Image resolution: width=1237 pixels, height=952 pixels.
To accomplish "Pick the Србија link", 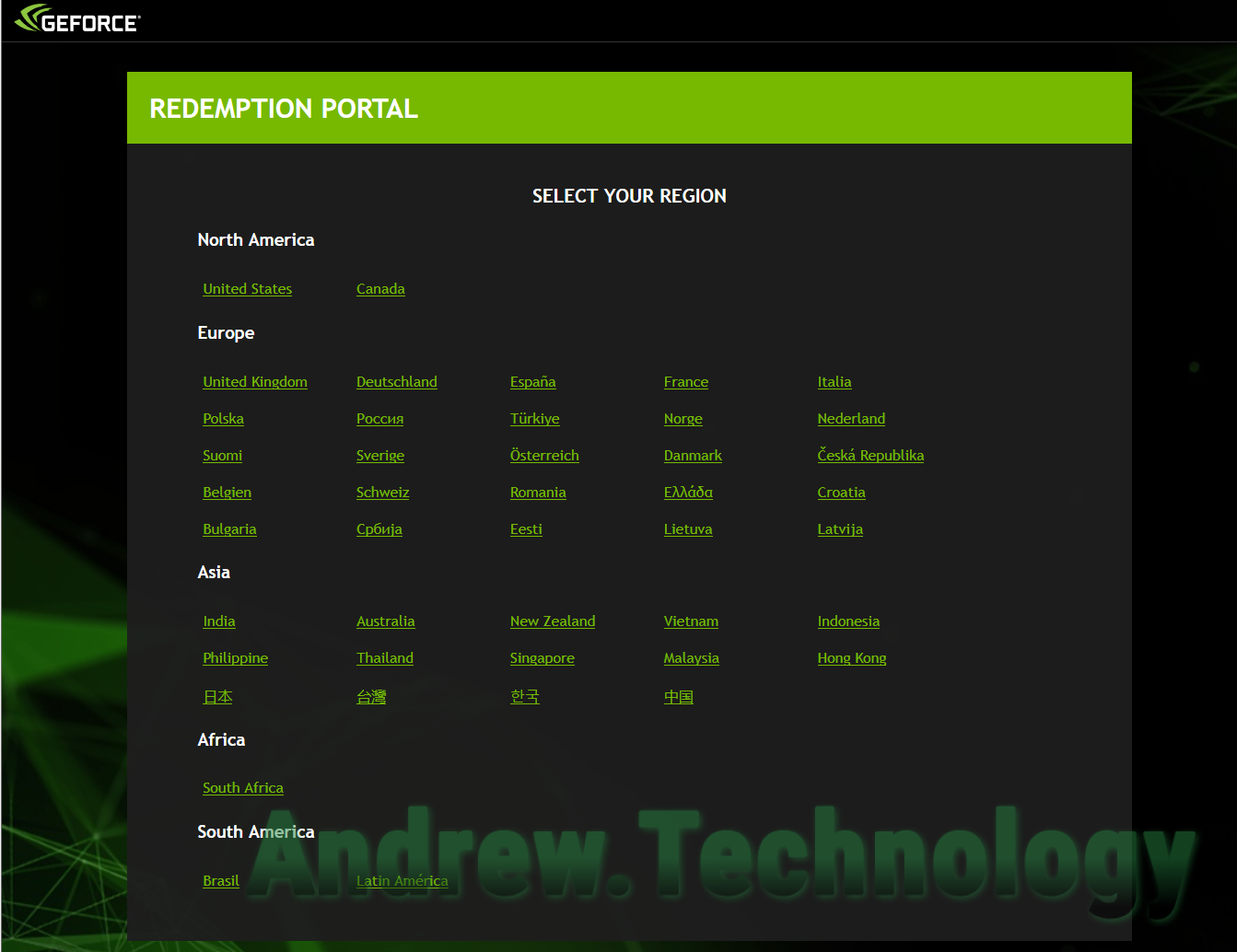I will point(379,529).
